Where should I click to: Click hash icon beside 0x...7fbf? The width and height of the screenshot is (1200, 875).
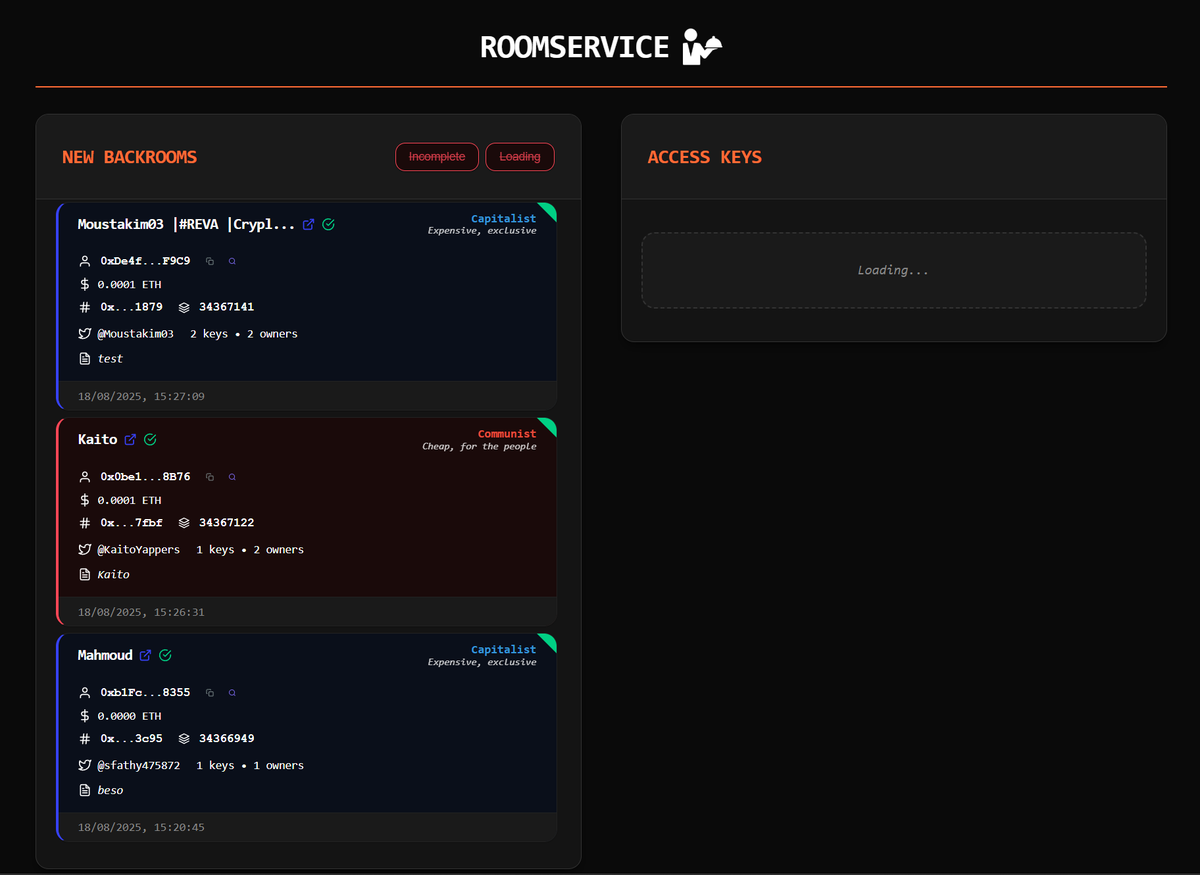pos(85,523)
